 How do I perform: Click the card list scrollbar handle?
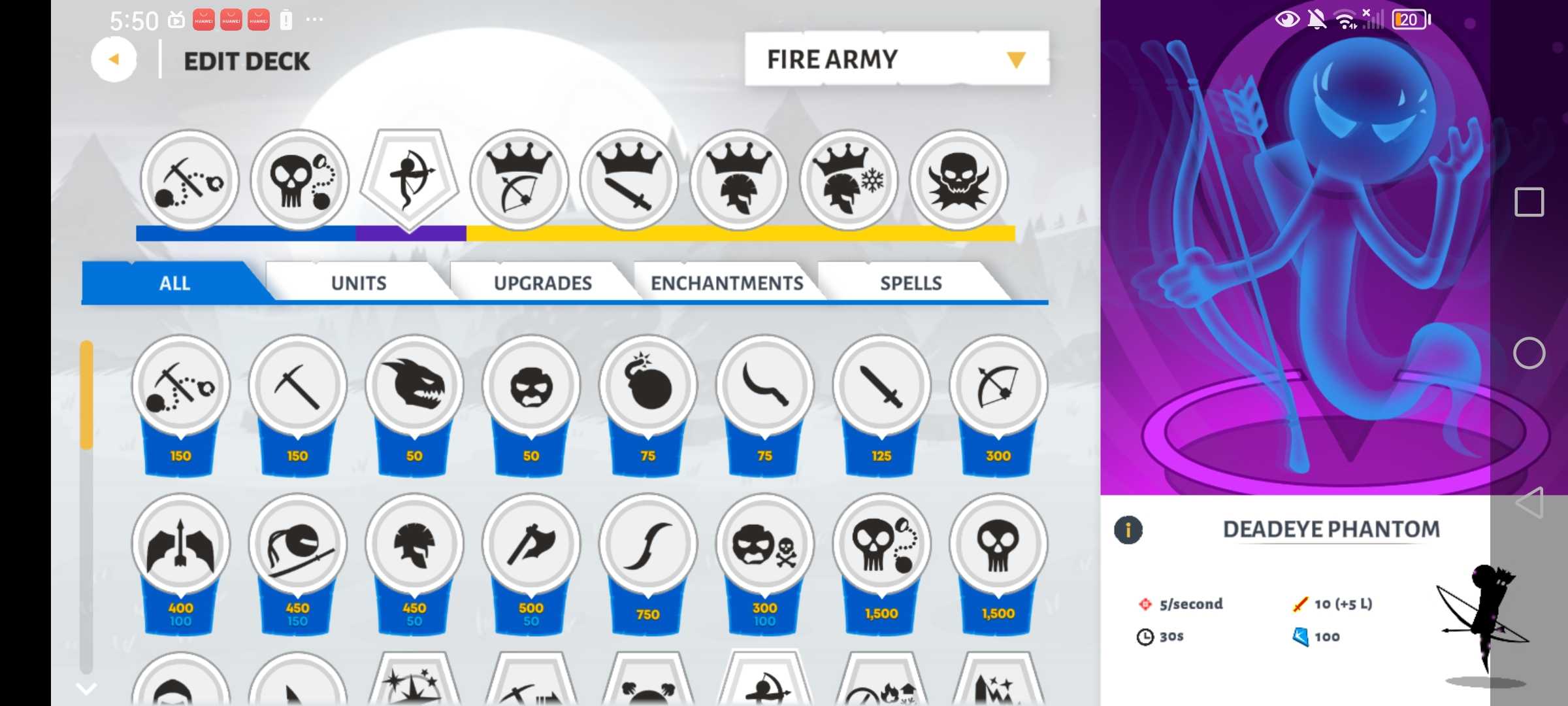pos(86,395)
